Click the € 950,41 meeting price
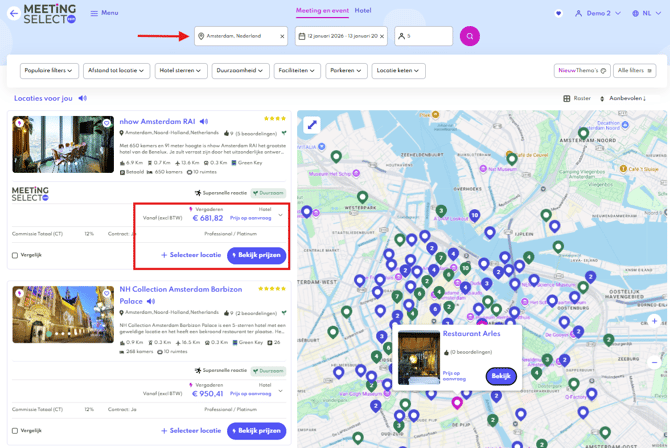670x448 pixels. tap(208, 394)
